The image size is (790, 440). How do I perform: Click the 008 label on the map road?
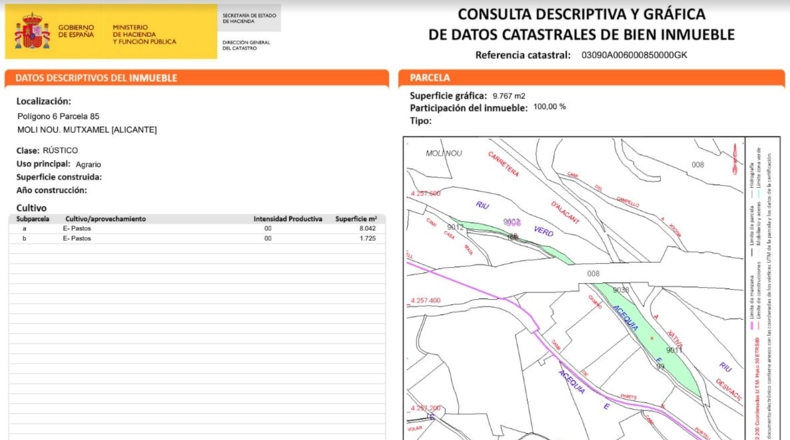coord(593,274)
